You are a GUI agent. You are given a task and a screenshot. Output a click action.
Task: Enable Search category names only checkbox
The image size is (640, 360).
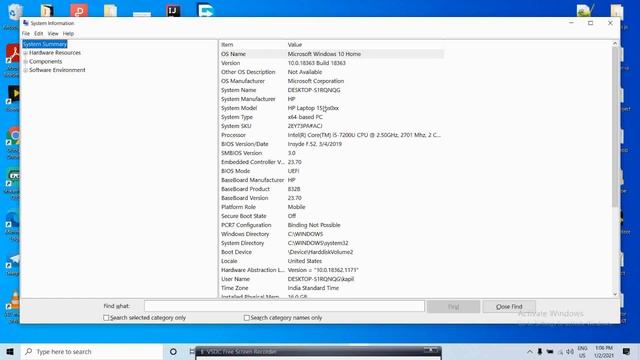coord(247,318)
